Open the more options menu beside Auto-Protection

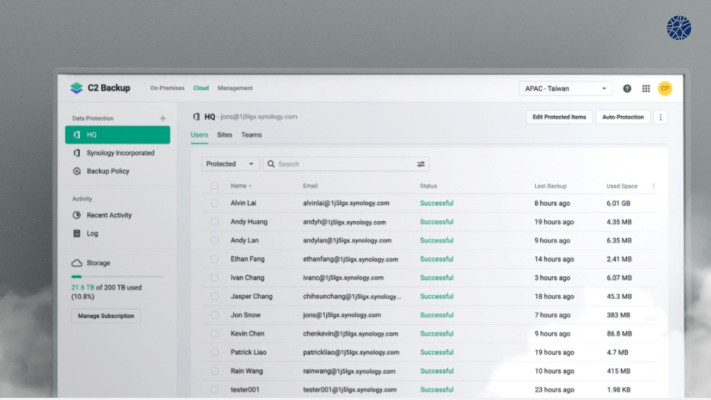coord(660,117)
